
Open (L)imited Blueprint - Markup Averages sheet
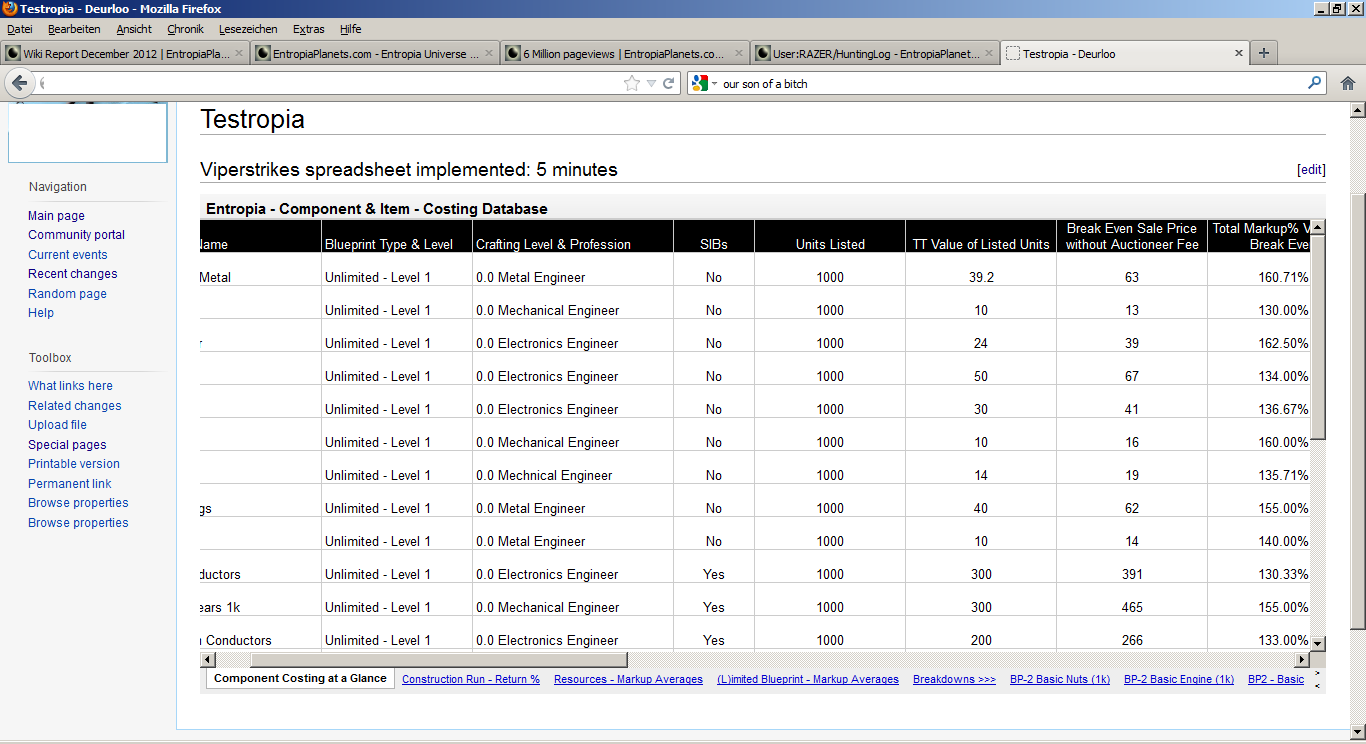808,679
